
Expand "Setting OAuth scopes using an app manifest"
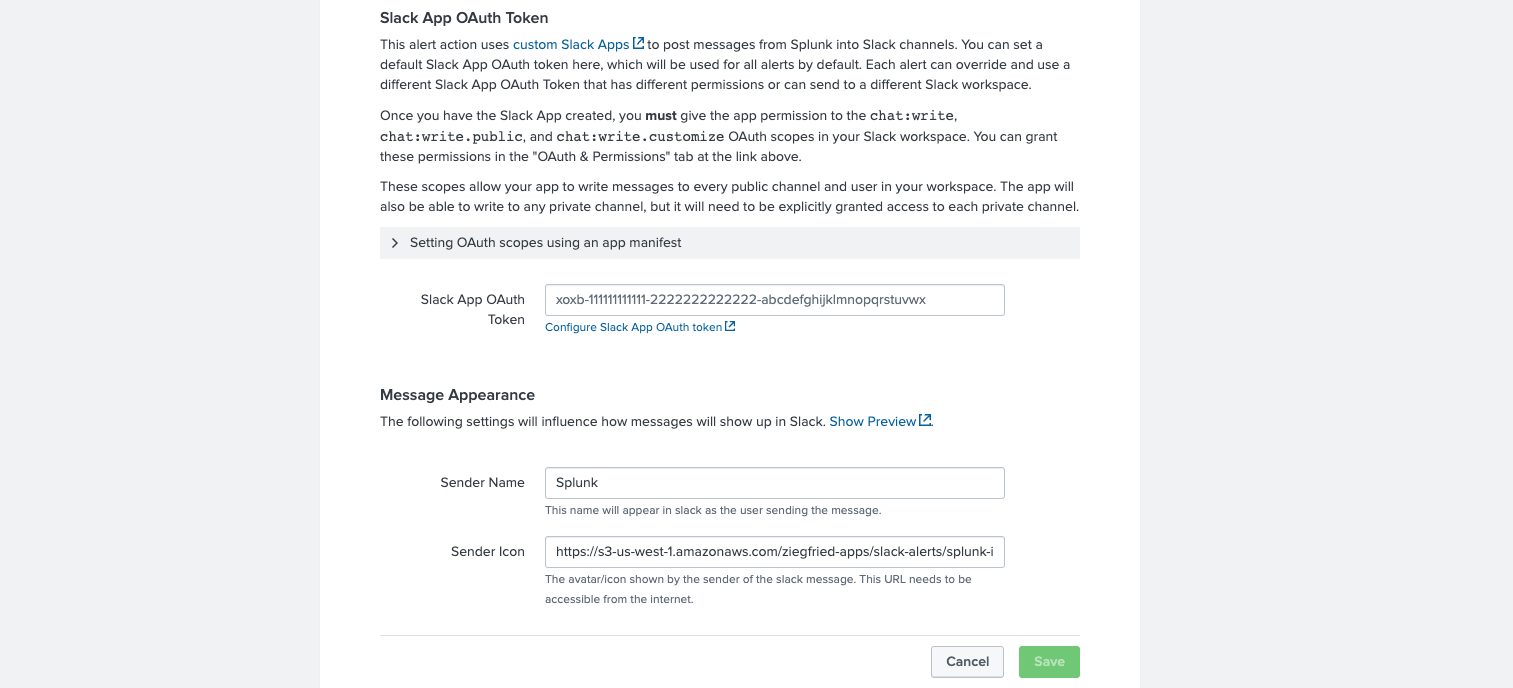point(547,242)
